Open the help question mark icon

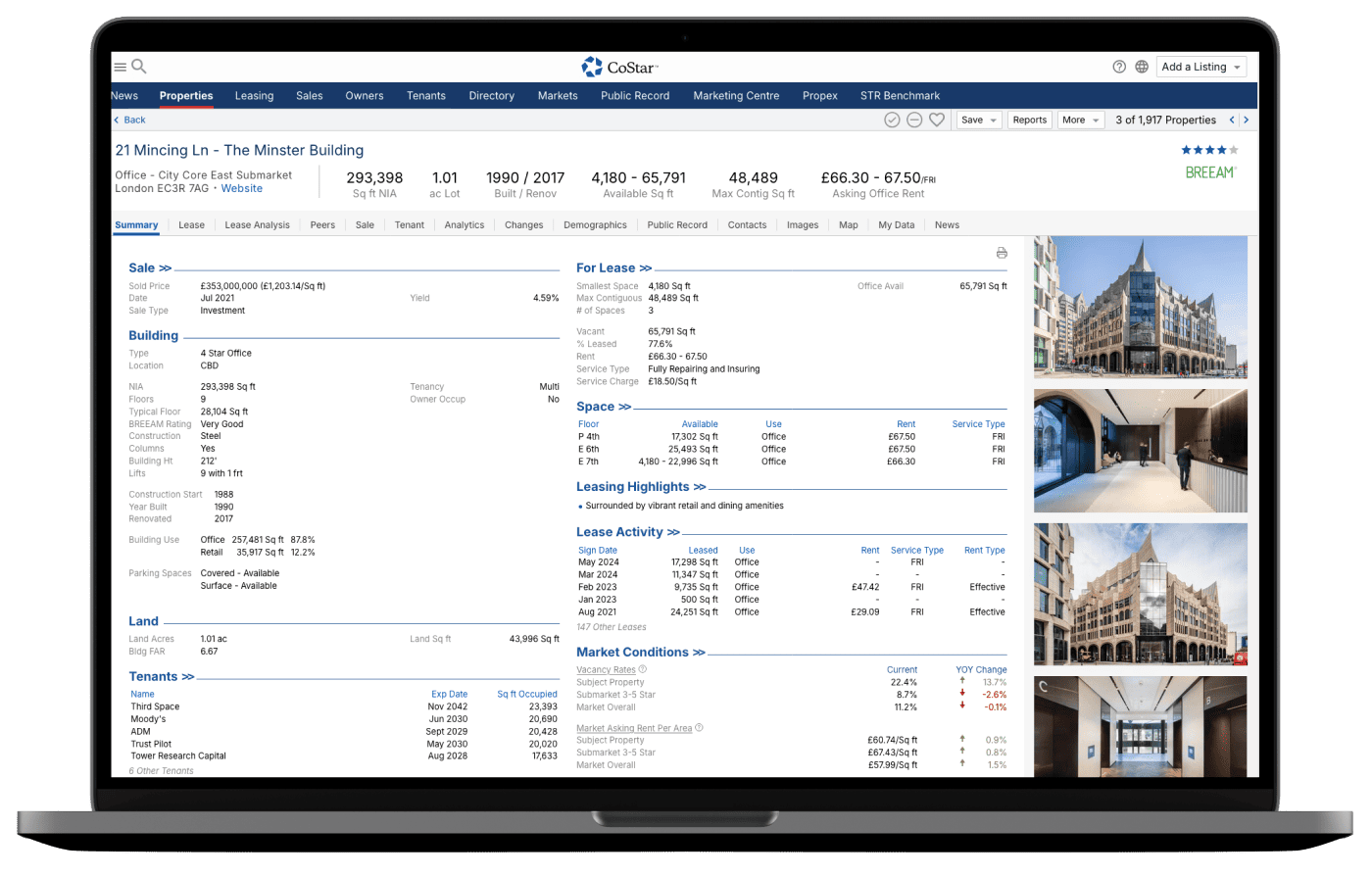point(1119,67)
